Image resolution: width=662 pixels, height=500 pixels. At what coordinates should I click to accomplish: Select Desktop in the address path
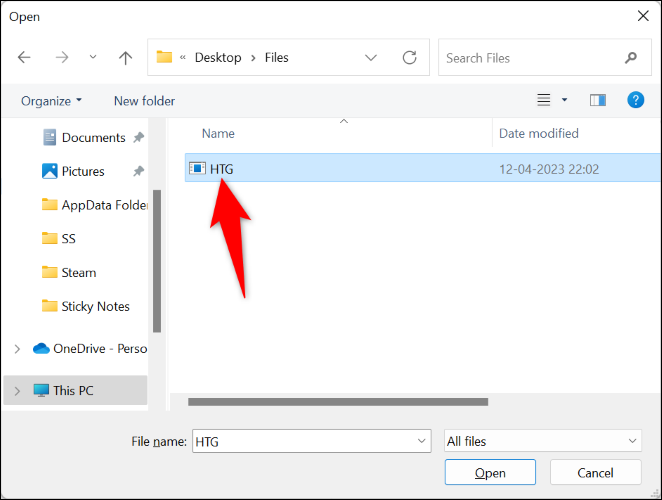click(218, 57)
